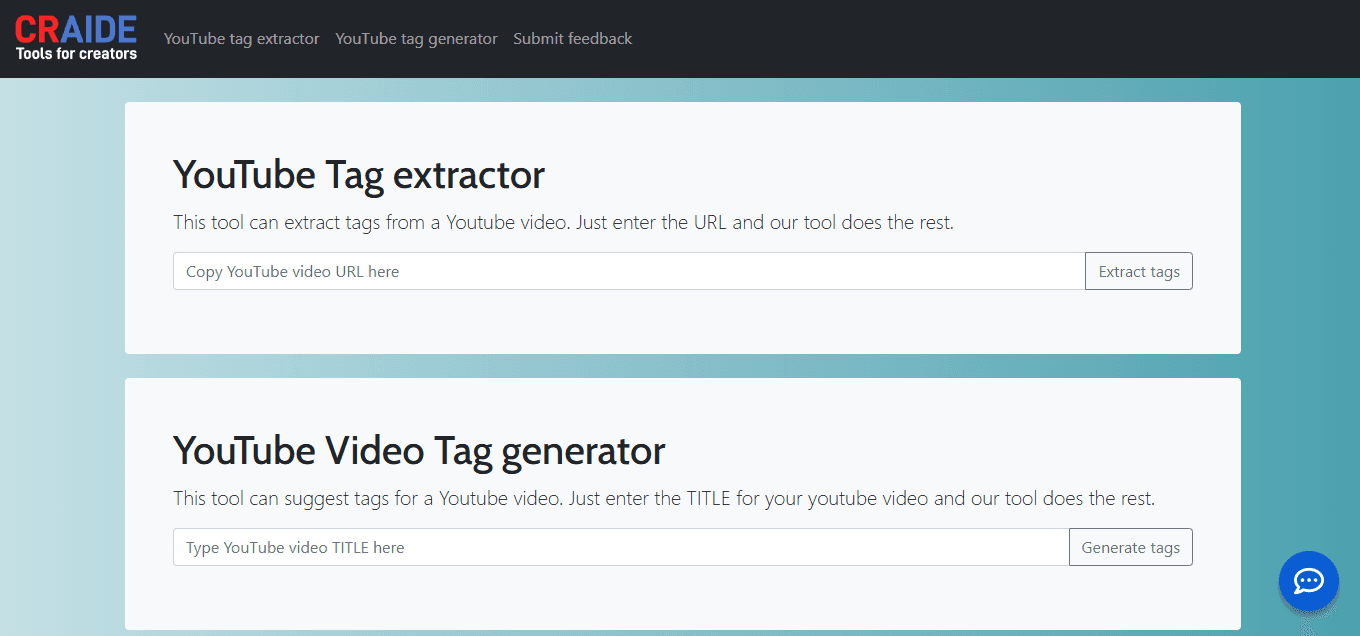Click into the YouTube video TITLE field
The width and height of the screenshot is (1360, 636).
(x=620, y=547)
